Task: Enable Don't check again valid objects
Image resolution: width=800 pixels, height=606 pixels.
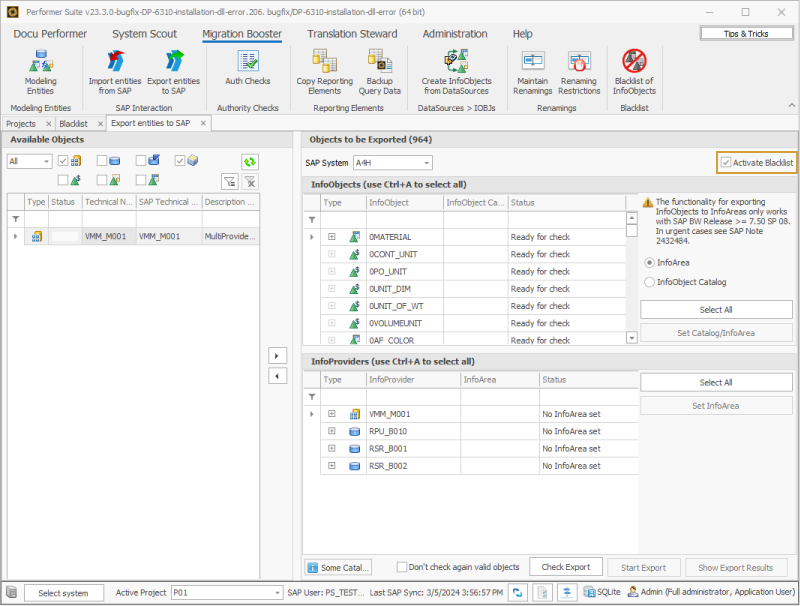Action: (402, 567)
